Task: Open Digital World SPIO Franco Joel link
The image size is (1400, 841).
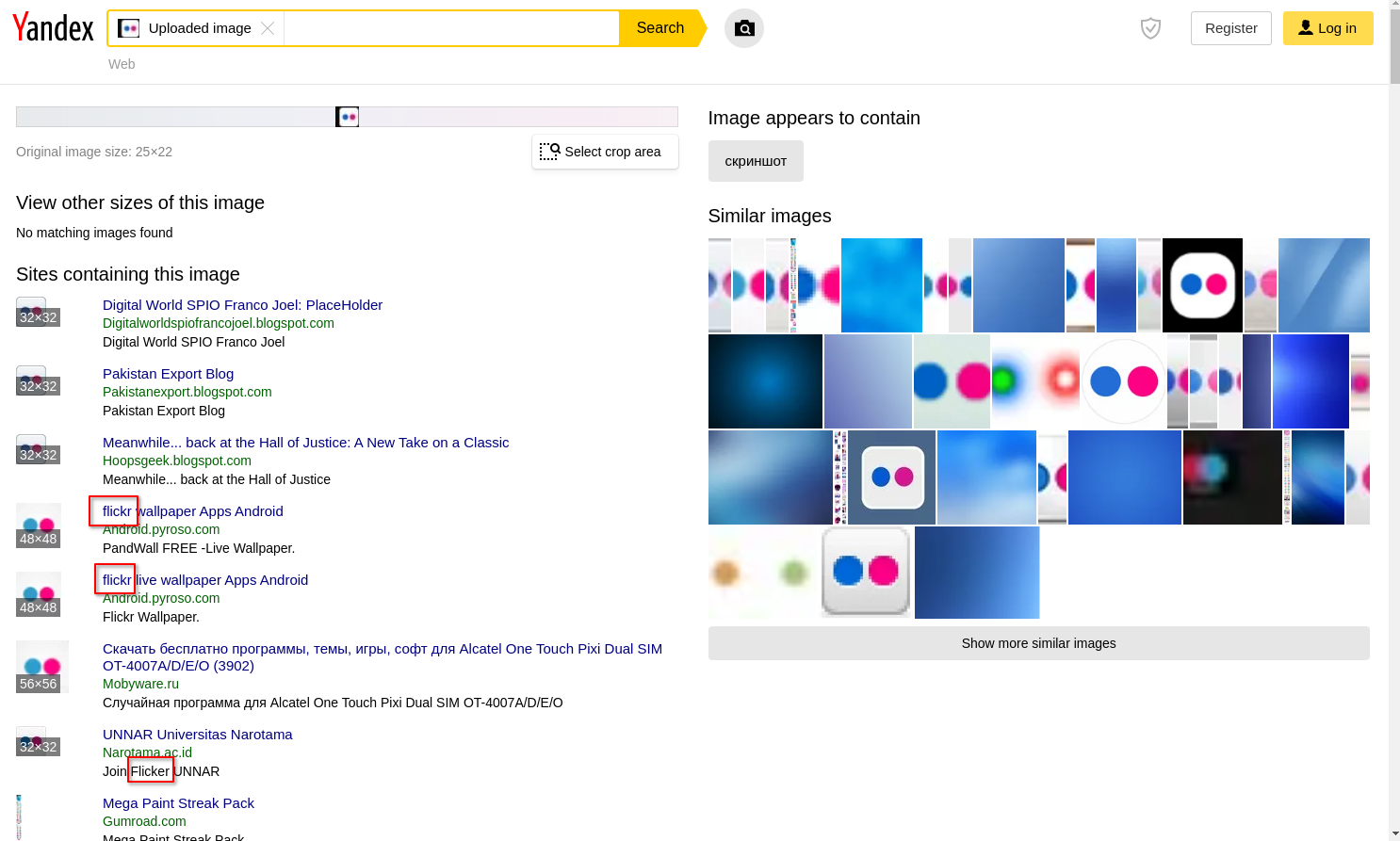Action: click(x=242, y=305)
